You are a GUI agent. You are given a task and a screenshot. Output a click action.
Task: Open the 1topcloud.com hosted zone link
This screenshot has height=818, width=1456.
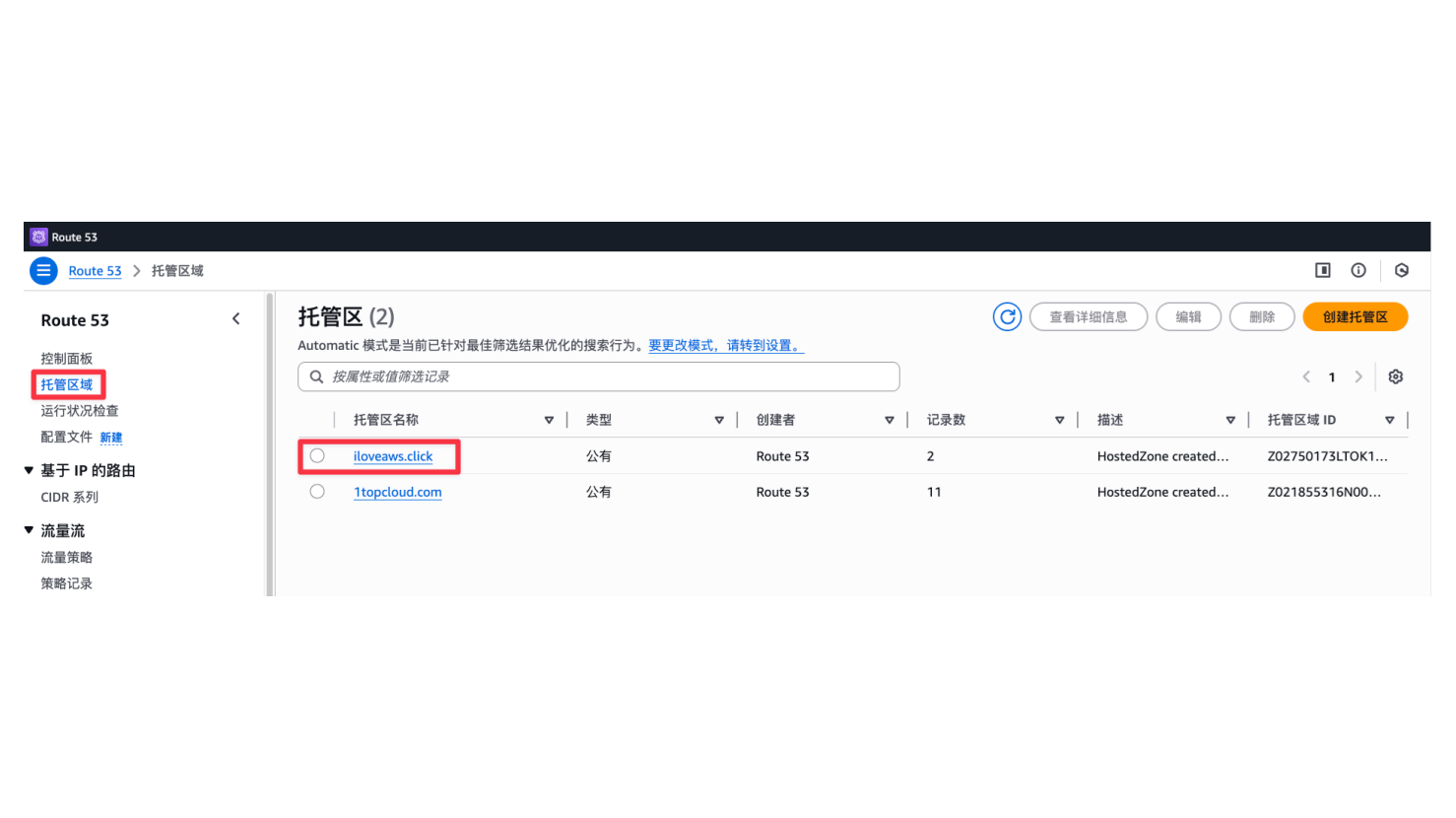(398, 492)
